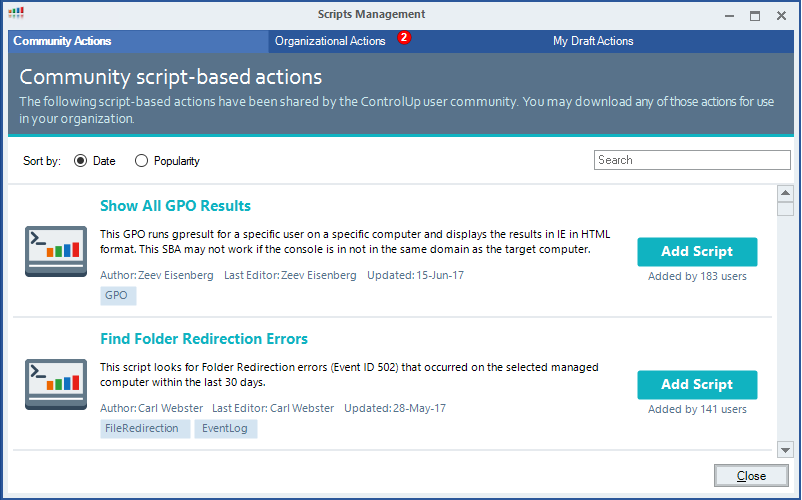Add the Find Folder Redirection Errors script

coord(697,384)
